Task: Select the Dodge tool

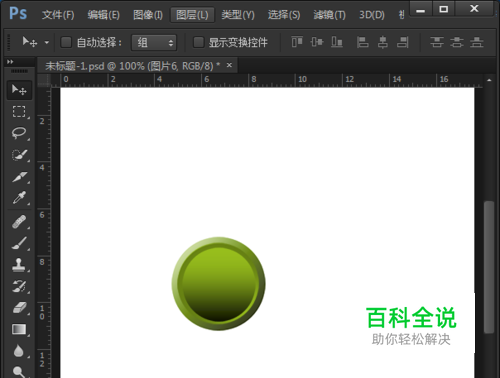Action: click(x=19, y=371)
